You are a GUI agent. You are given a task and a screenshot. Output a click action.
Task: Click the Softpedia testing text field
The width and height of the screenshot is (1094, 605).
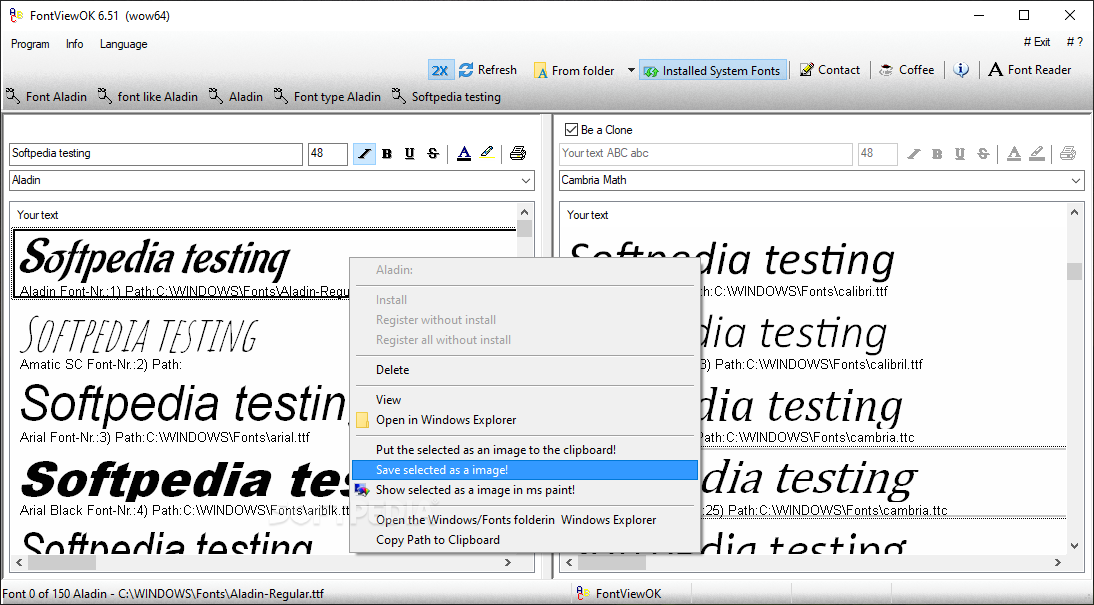coord(156,154)
